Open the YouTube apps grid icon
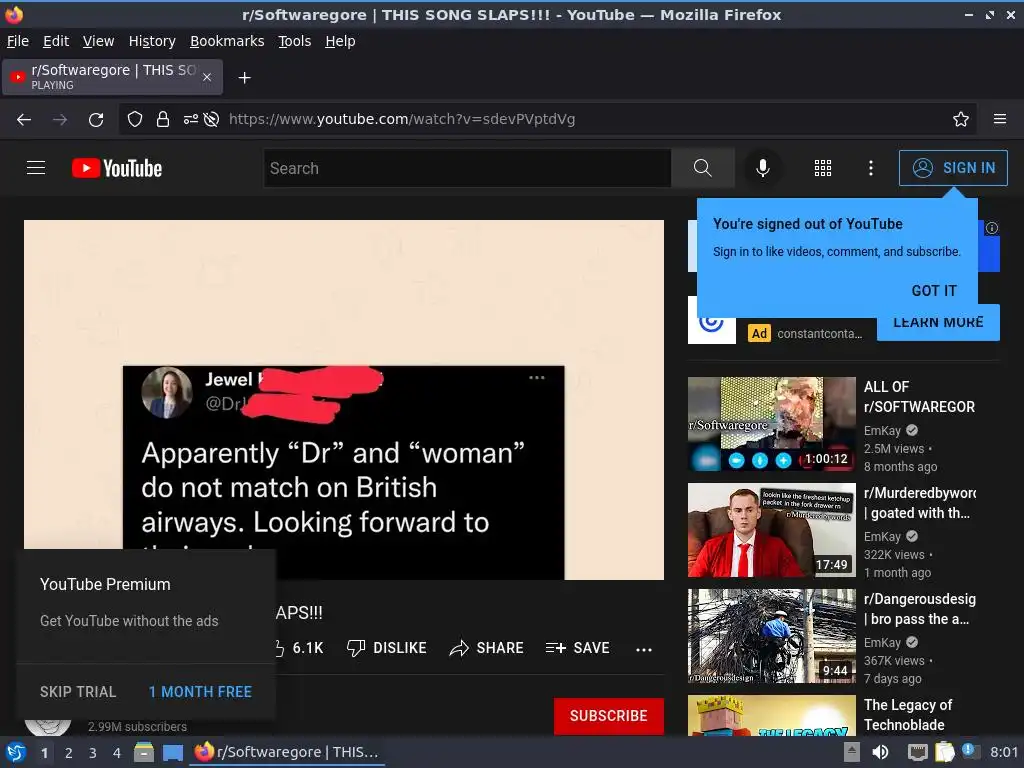Image resolution: width=1024 pixels, height=768 pixels. pos(823,168)
